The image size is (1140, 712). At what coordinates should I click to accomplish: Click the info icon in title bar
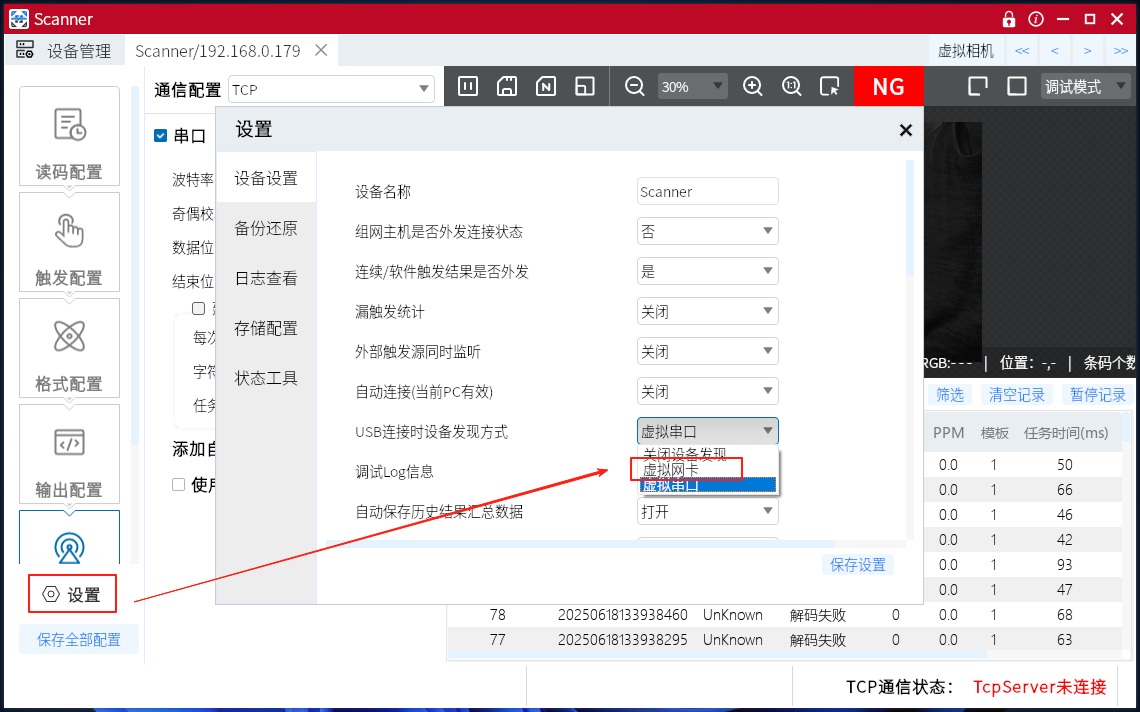pos(1036,19)
